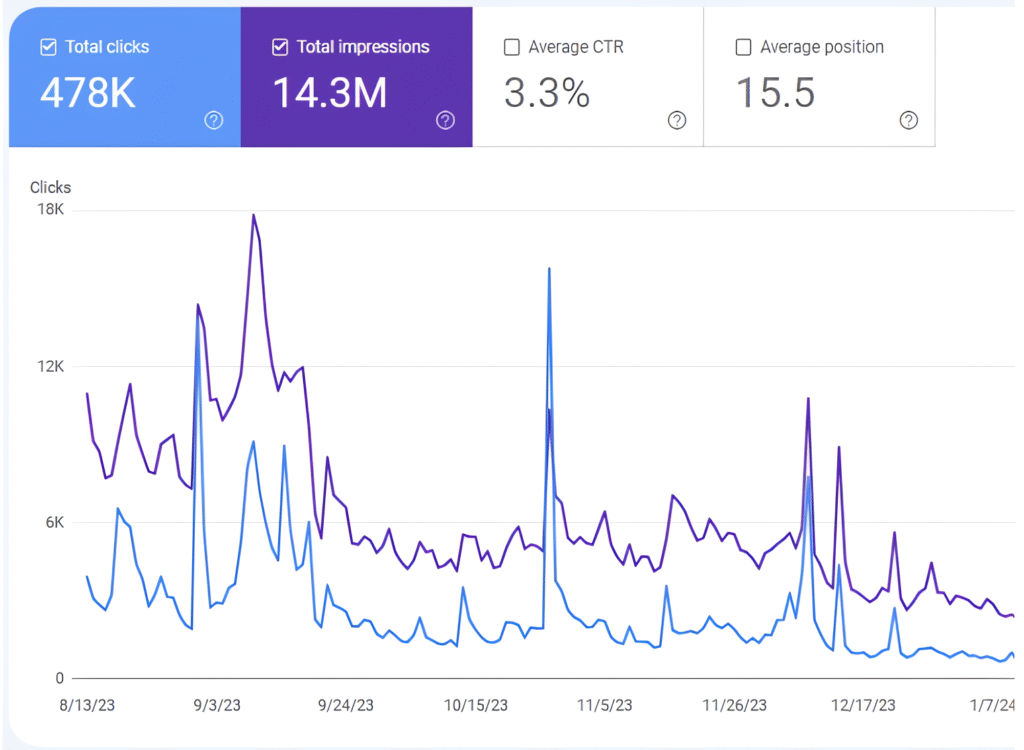
Task: Click the empty checkbox icon beside Average position
Action: click(x=743, y=46)
